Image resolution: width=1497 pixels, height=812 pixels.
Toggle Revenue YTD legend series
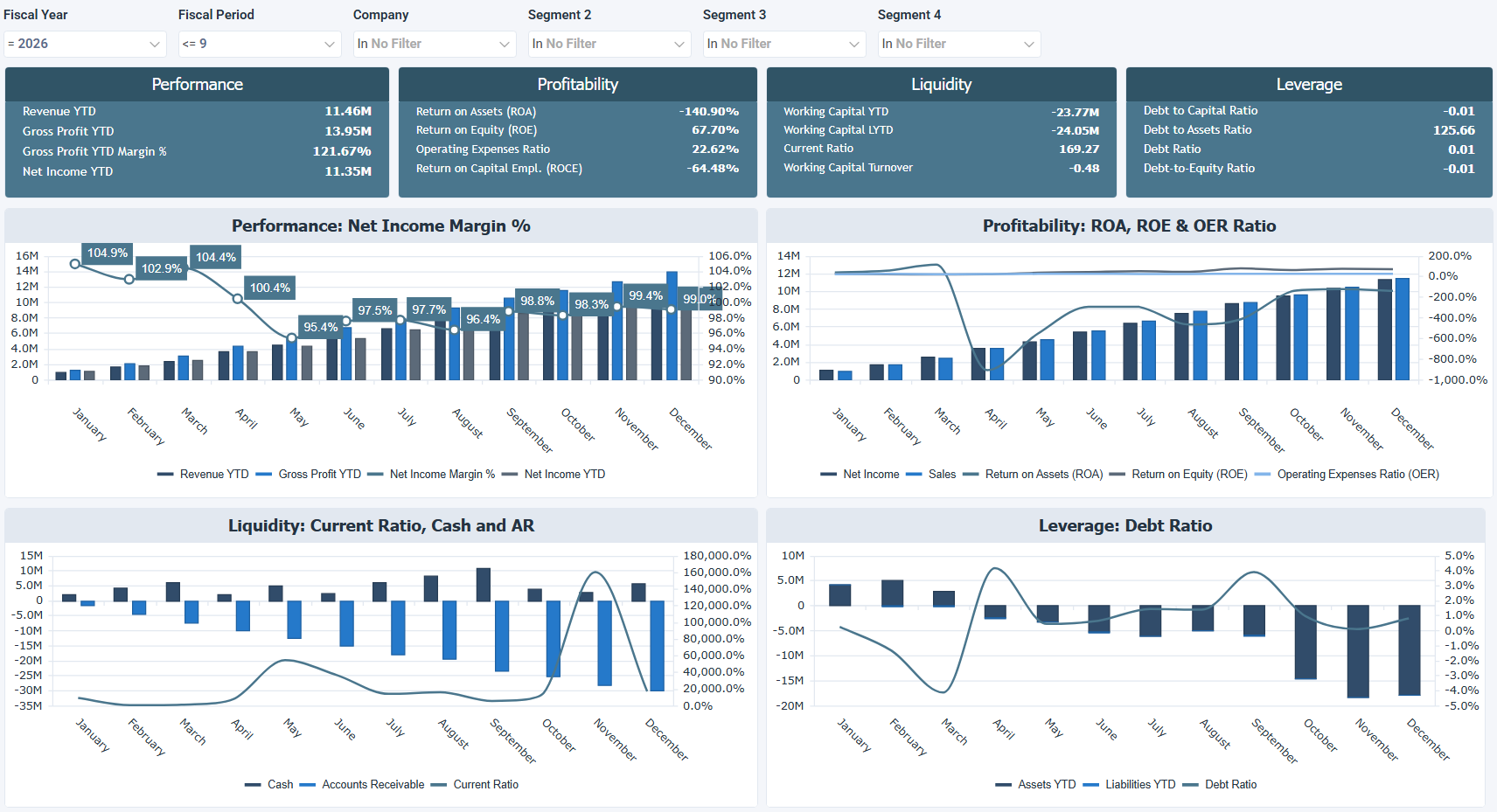coord(203,475)
